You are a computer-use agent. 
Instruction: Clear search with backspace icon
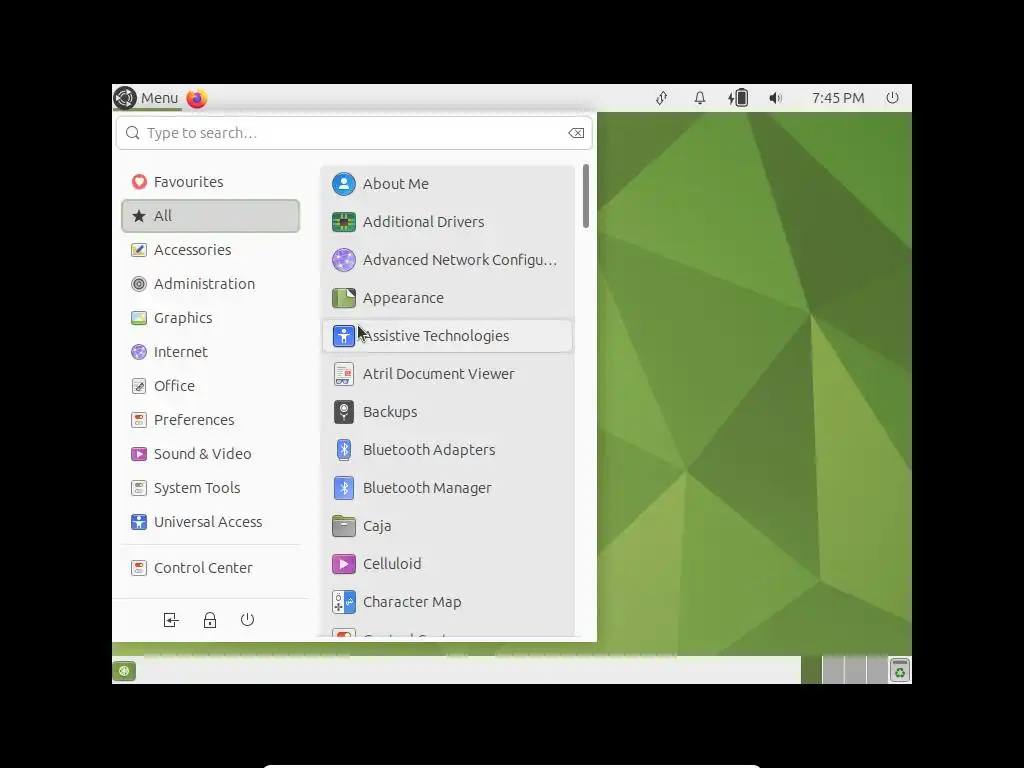click(576, 133)
